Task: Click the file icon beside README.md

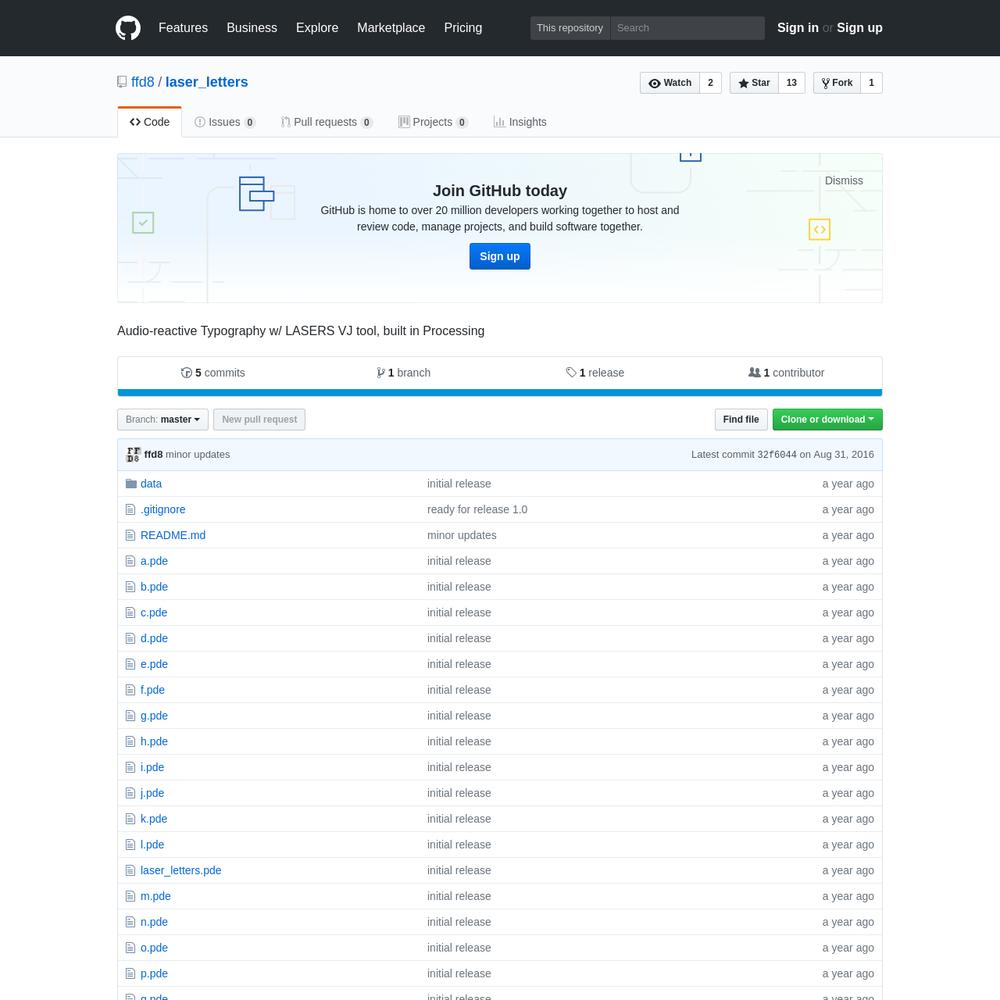Action: click(x=130, y=536)
